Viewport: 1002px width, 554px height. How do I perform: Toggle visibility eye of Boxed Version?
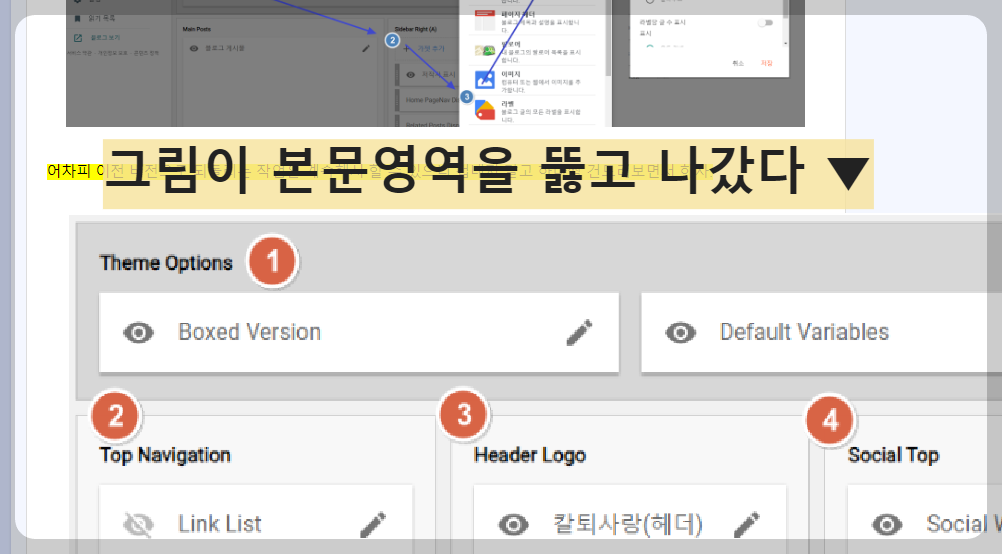click(139, 332)
